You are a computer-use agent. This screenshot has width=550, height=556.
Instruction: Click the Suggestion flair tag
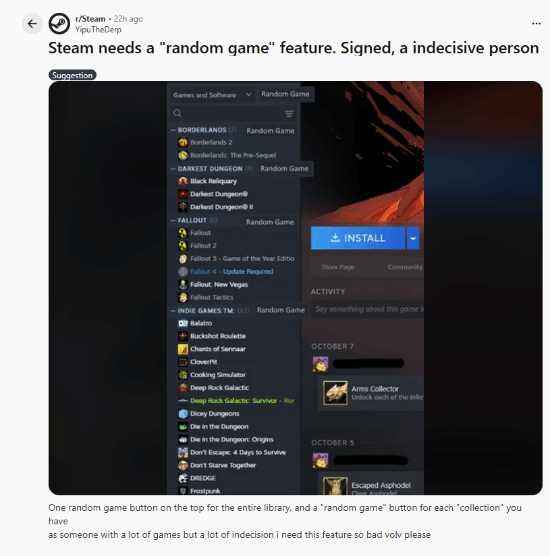[x=72, y=75]
